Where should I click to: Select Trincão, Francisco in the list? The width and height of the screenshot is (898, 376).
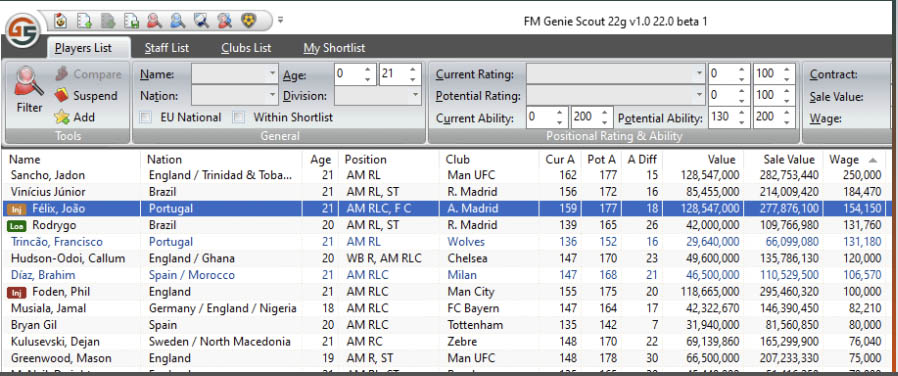(447, 242)
